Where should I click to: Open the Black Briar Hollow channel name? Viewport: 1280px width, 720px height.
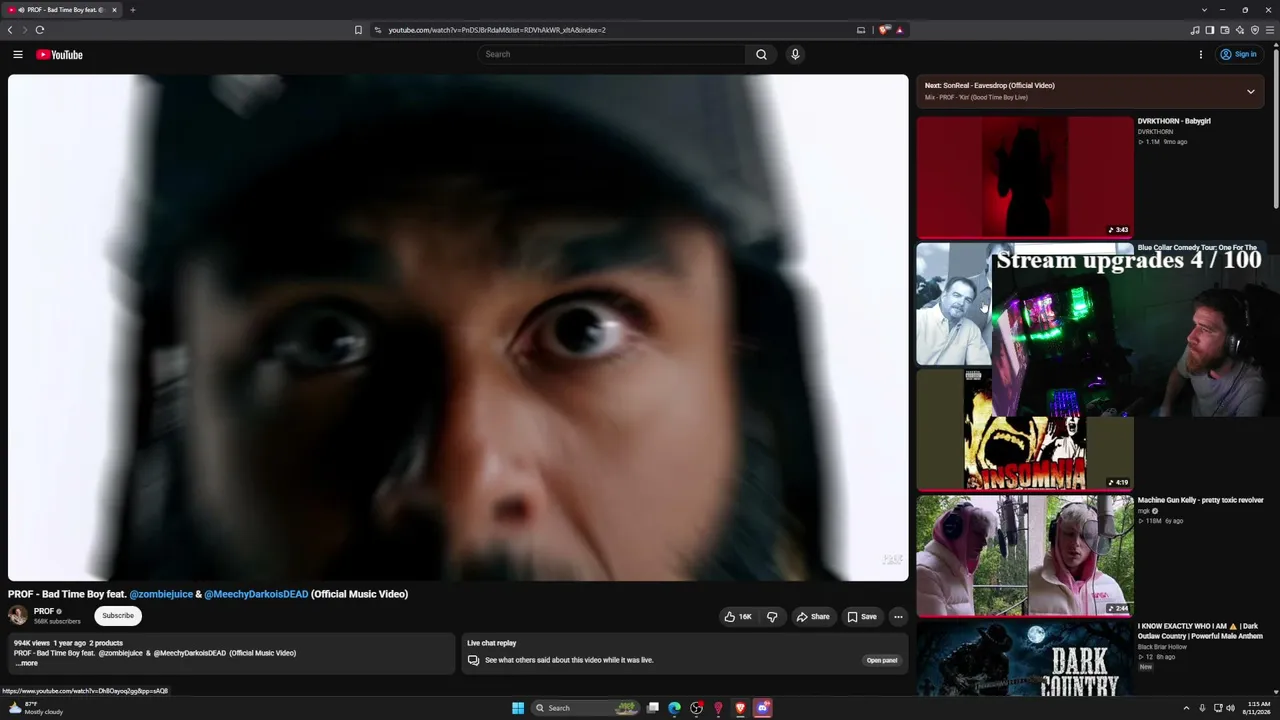(1163, 647)
